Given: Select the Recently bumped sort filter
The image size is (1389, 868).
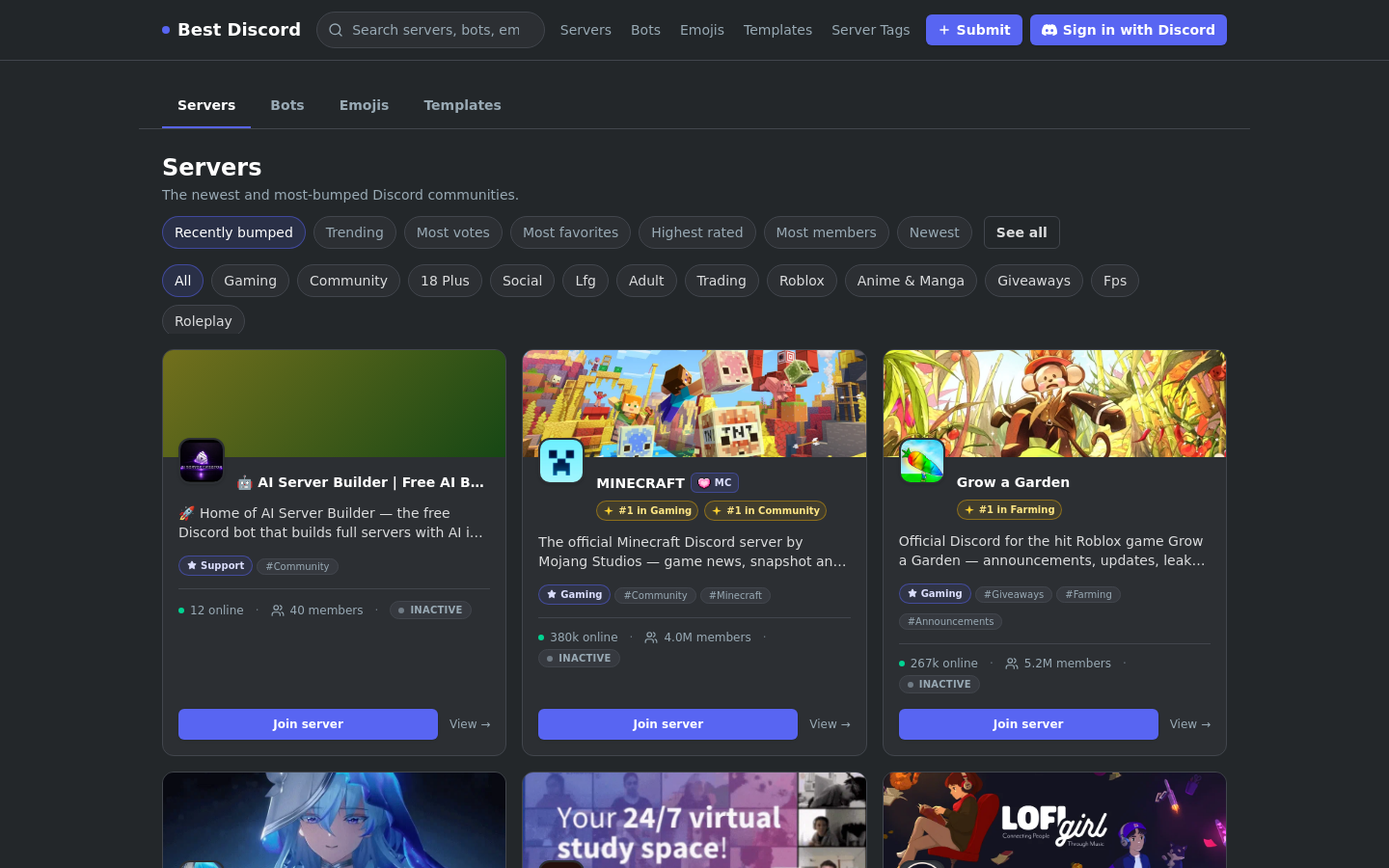Looking at the screenshot, I should [x=233, y=232].
